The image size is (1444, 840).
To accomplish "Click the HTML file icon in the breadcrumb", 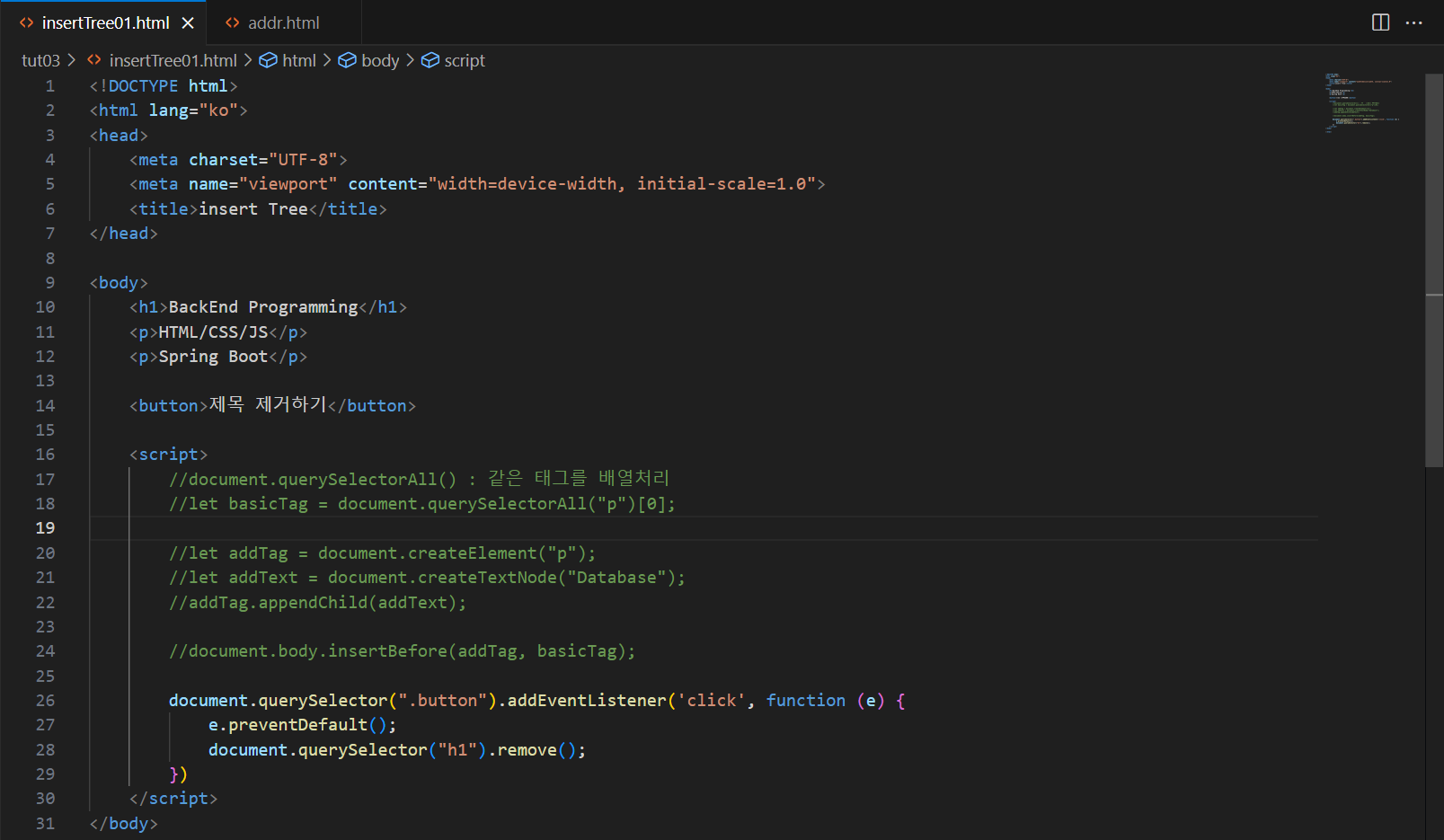I will (94, 60).
